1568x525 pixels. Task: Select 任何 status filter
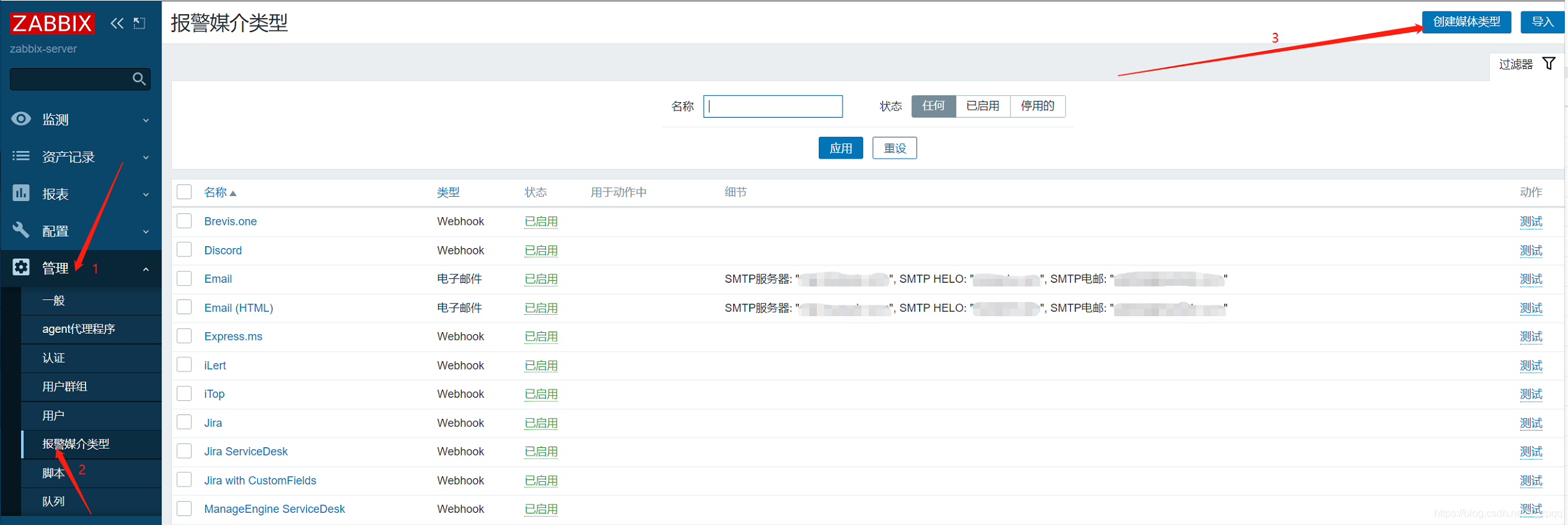[934, 106]
